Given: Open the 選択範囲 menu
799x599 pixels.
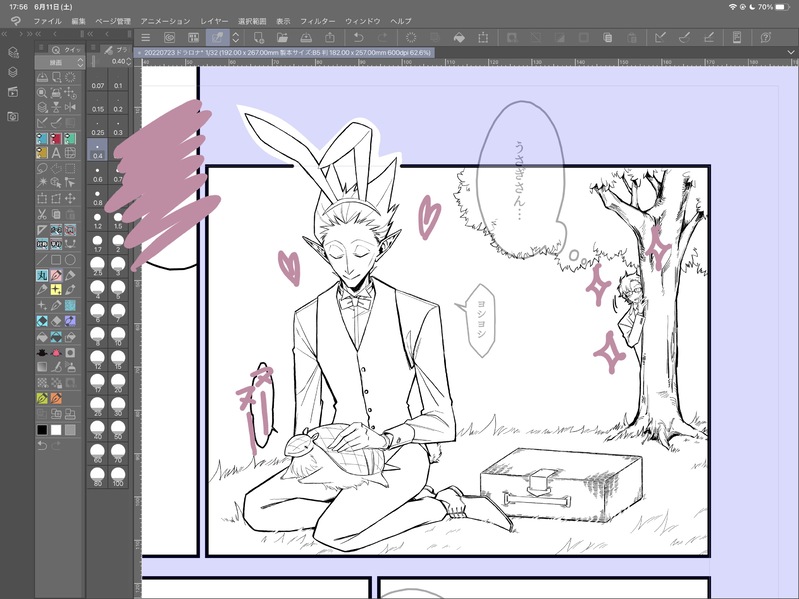Looking at the screenshot, I should coord(252,21).
